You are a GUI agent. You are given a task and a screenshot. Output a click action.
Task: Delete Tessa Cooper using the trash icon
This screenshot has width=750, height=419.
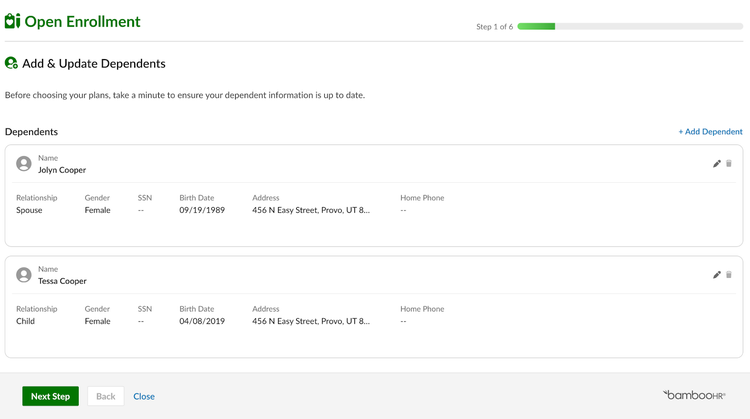coord(729,275)
